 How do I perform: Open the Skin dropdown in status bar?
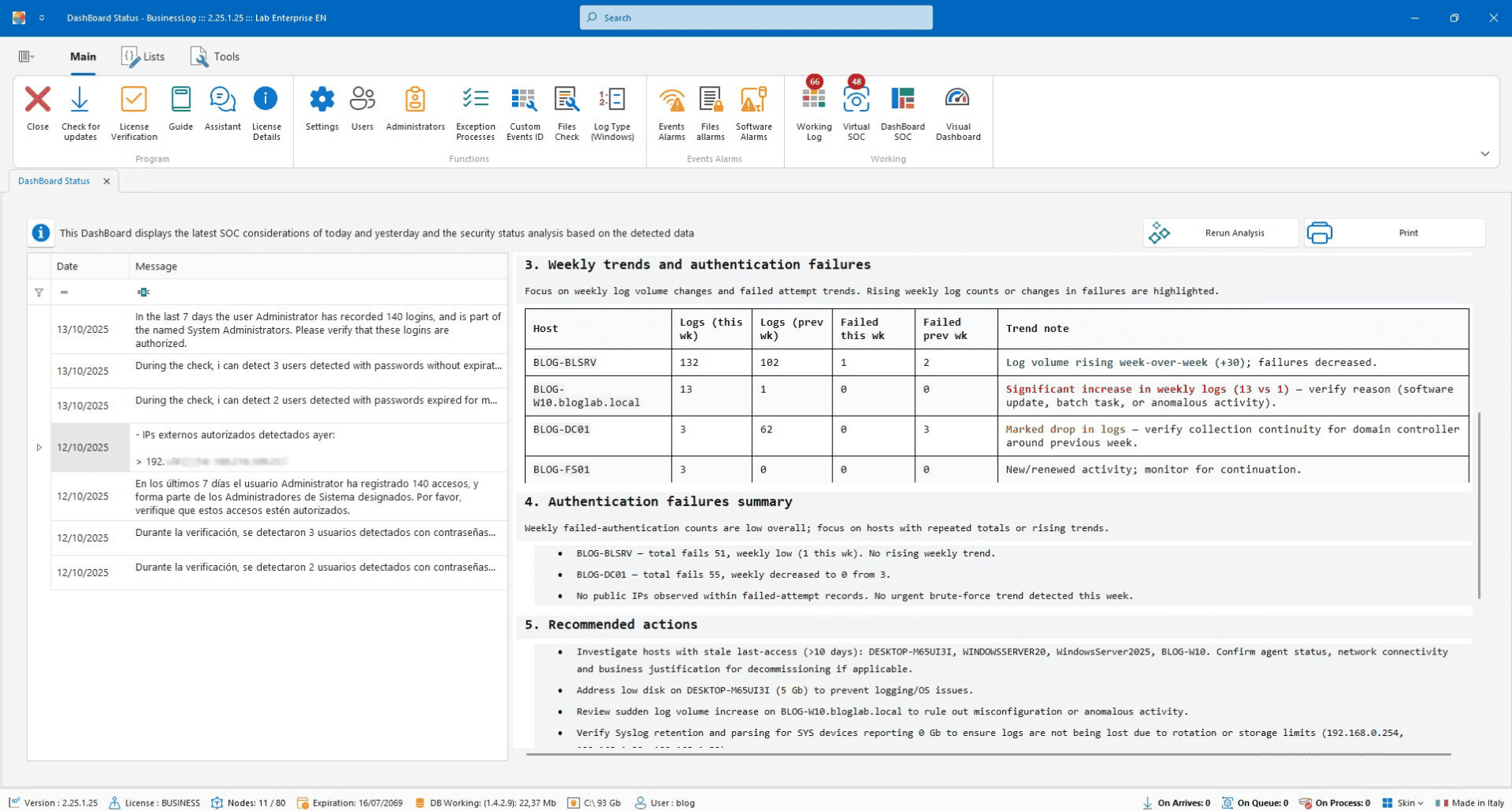1403,802
